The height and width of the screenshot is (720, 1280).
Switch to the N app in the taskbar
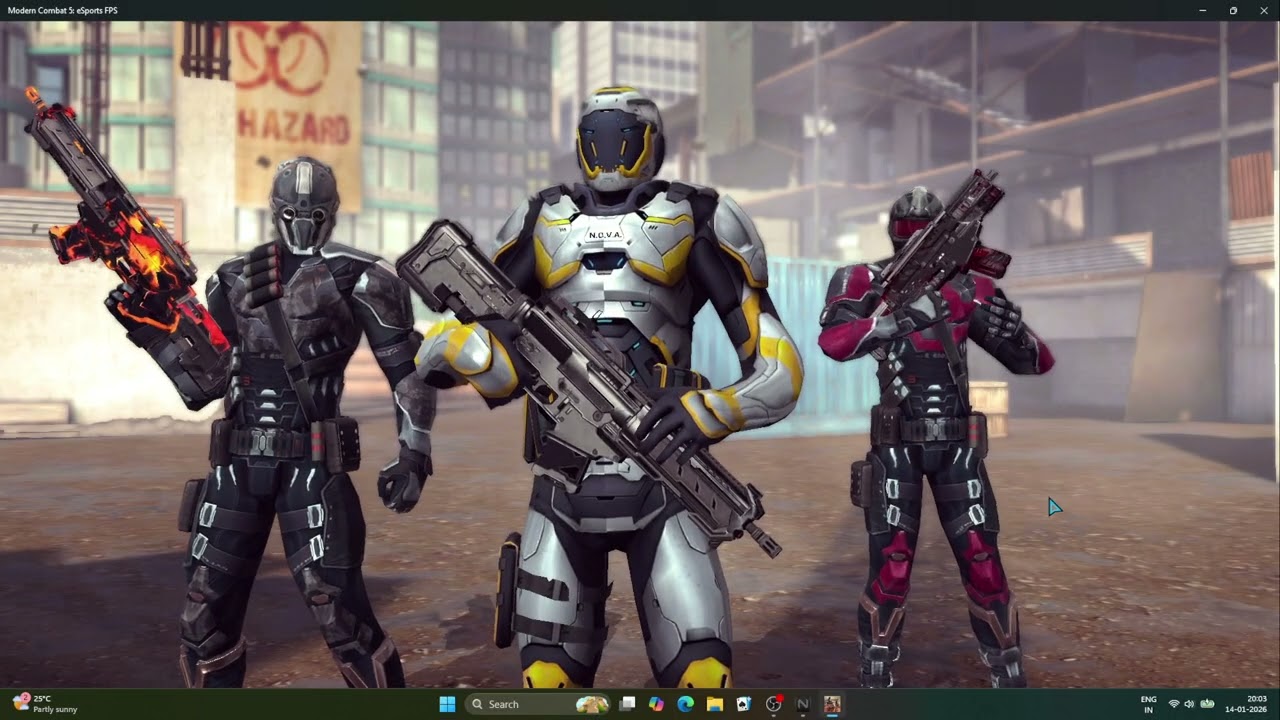click(802, 704)
